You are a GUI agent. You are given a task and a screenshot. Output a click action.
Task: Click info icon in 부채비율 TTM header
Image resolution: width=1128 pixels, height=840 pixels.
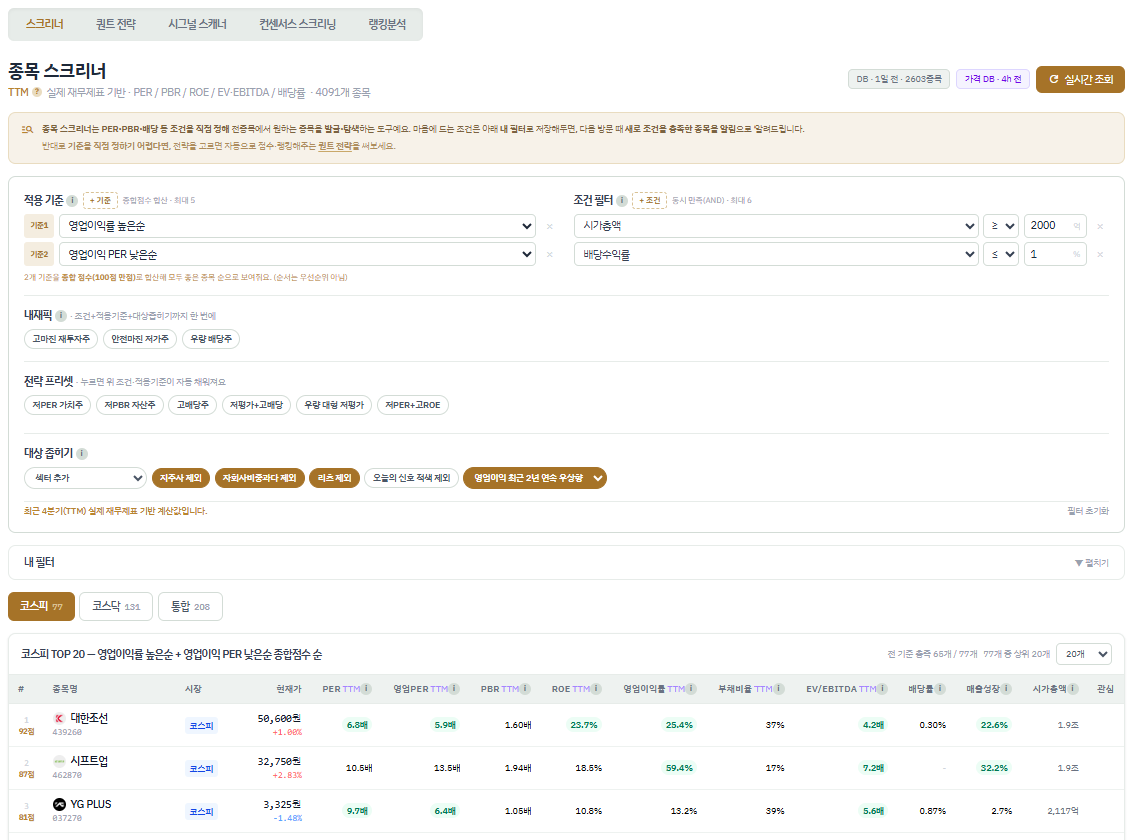tap(778, 689)
